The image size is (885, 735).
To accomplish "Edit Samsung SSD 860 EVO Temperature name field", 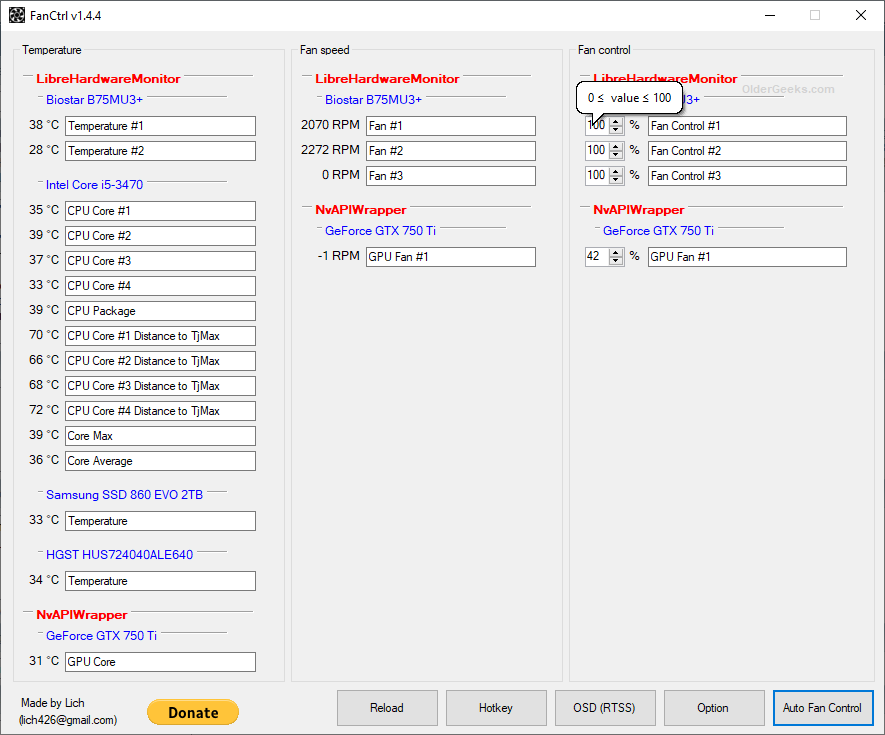I will tap(160, 521).
